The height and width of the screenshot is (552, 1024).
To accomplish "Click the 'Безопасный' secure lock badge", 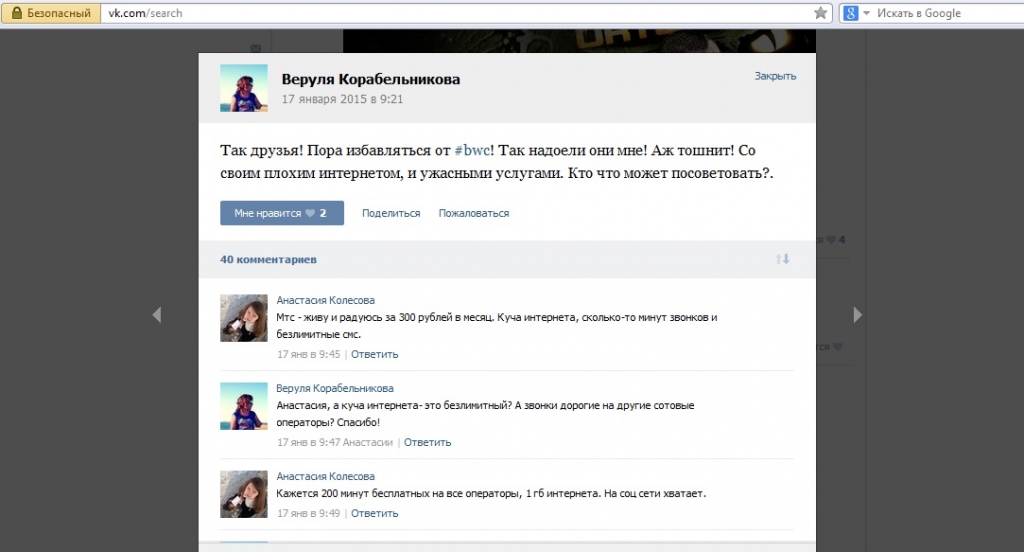I will (52, 13).
